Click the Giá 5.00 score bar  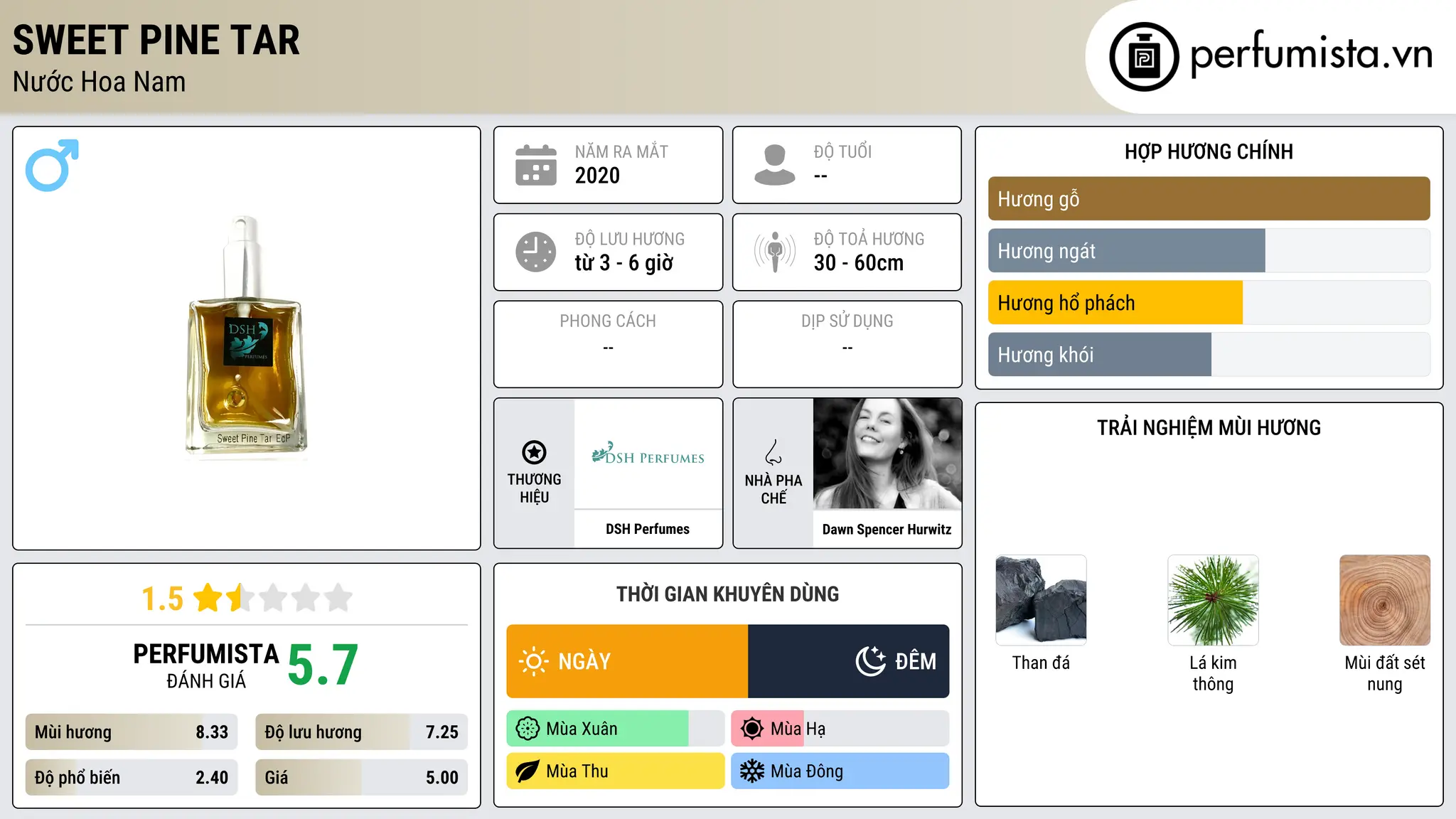pos(361,778)
